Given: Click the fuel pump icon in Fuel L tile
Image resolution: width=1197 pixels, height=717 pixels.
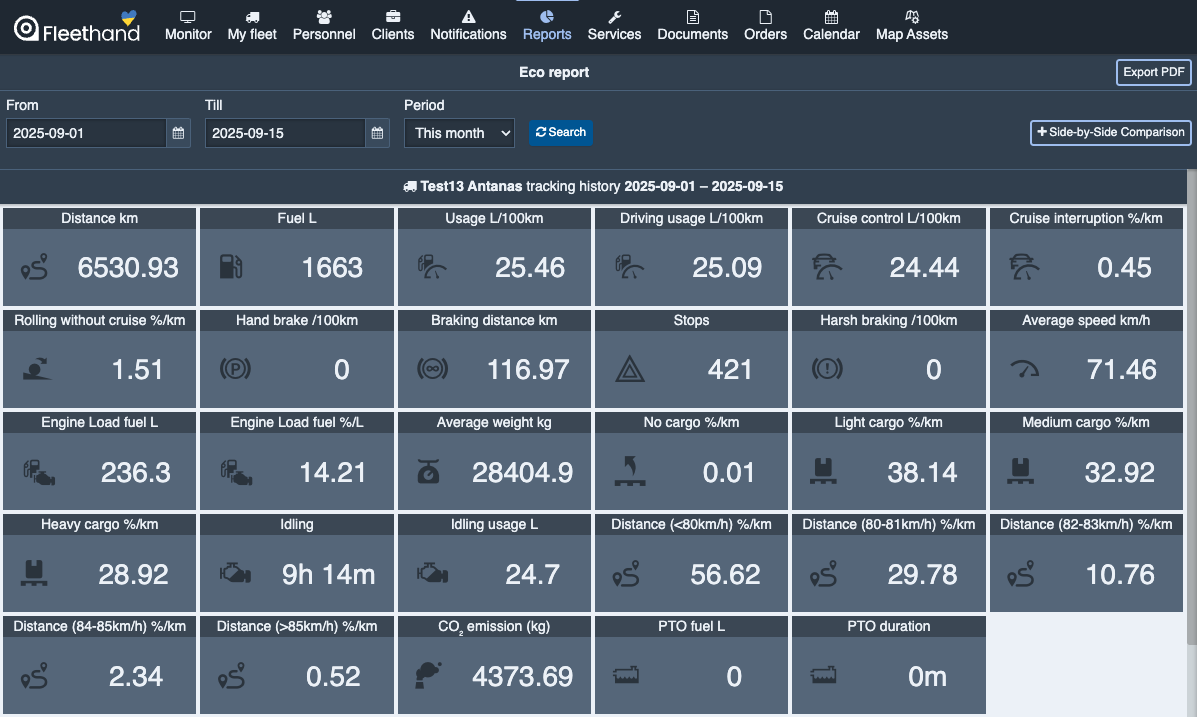Looking at the screenshot, I should coord(230,267).
